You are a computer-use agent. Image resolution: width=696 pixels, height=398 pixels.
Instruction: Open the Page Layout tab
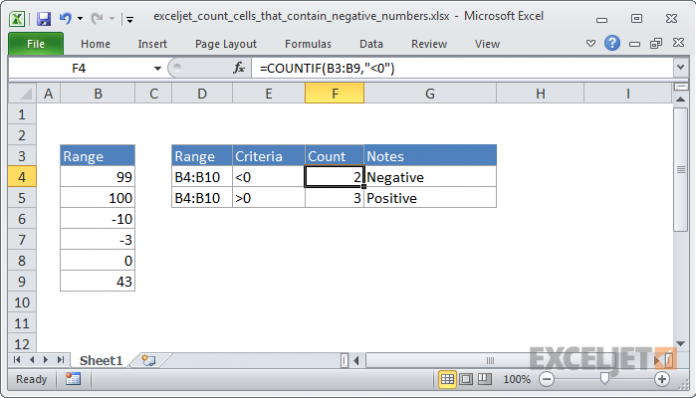coord(225,44)
